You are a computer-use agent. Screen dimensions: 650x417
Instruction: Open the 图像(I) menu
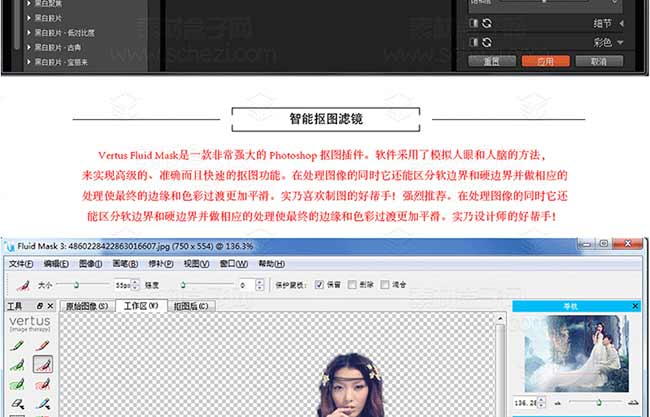[90, 264]
